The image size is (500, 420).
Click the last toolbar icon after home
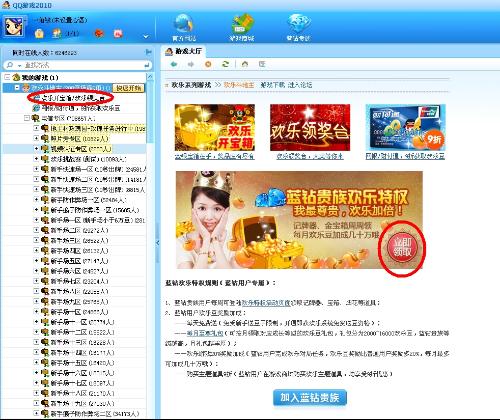[x=262, y=64]
